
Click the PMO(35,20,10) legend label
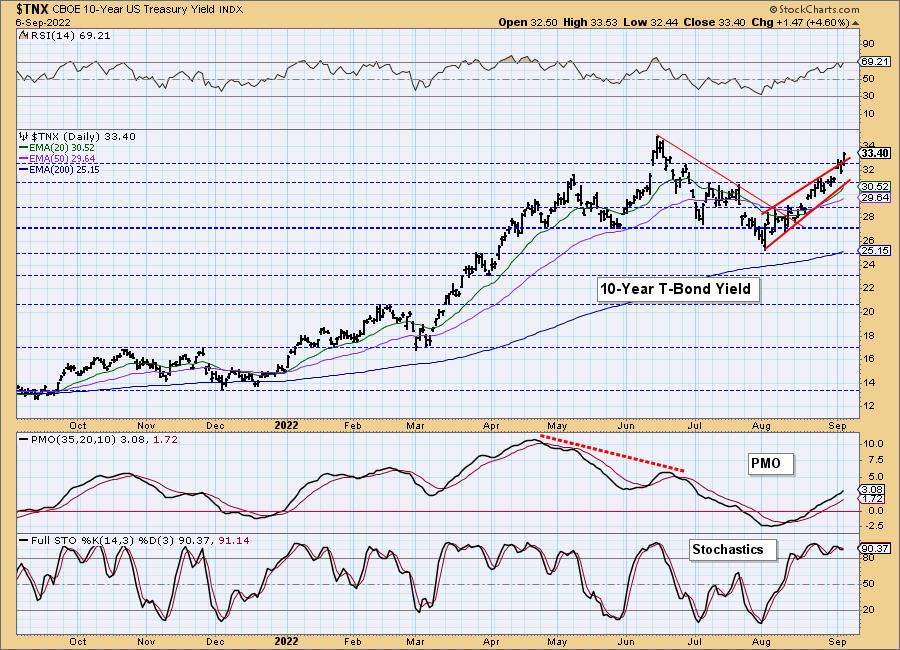(103, 440)
